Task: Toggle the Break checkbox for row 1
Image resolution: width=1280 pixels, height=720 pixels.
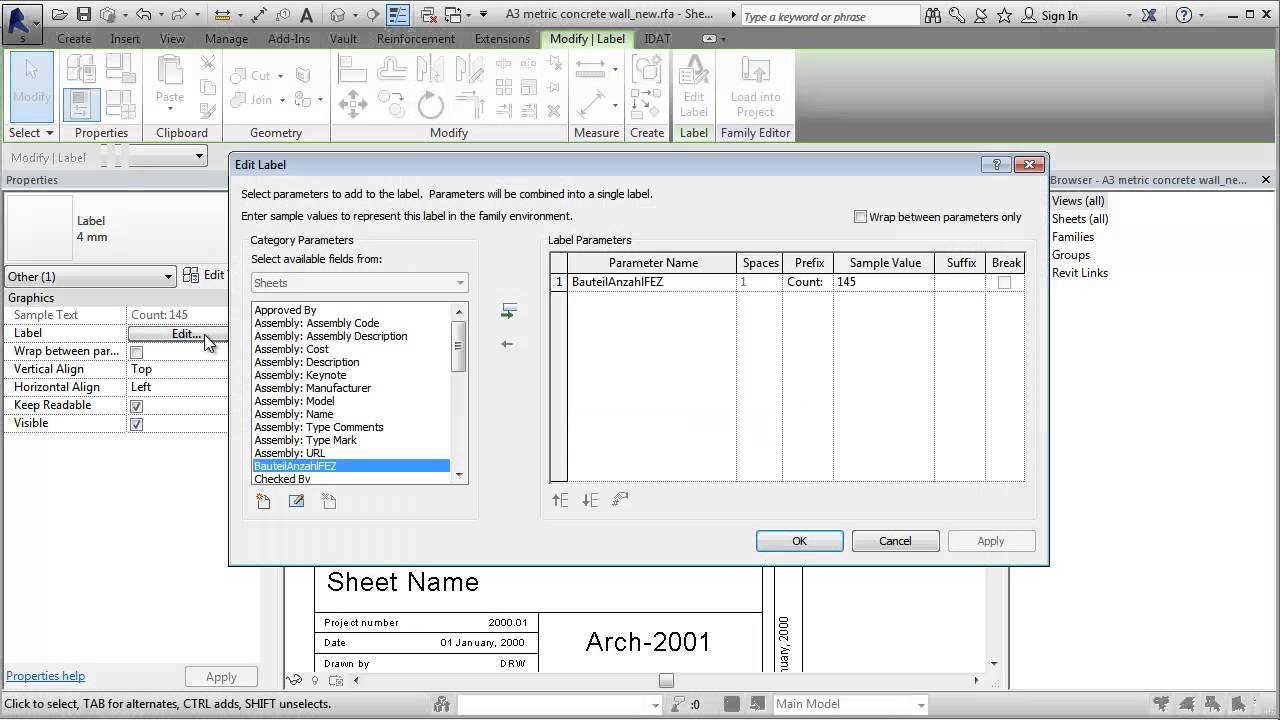Action: (1004, 283)
